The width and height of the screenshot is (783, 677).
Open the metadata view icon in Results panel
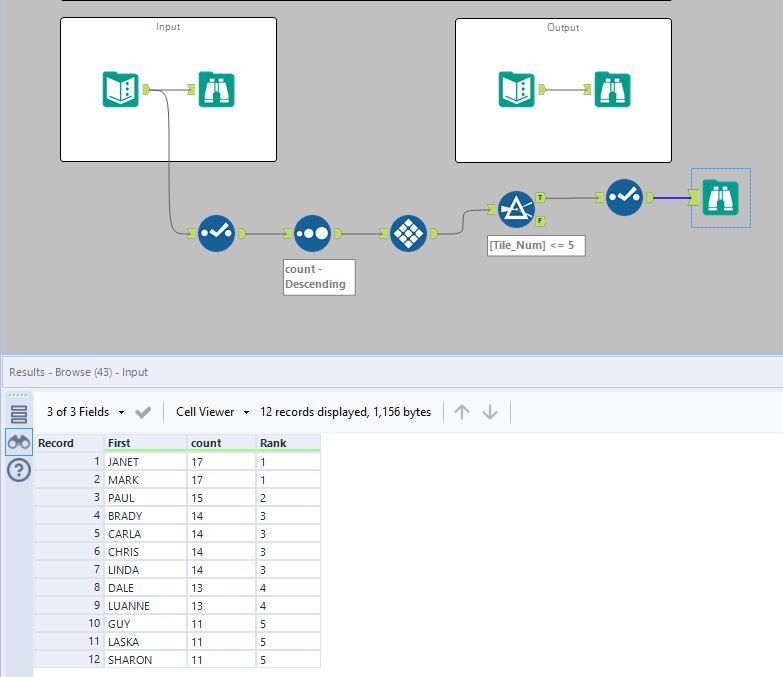point(19,414)
